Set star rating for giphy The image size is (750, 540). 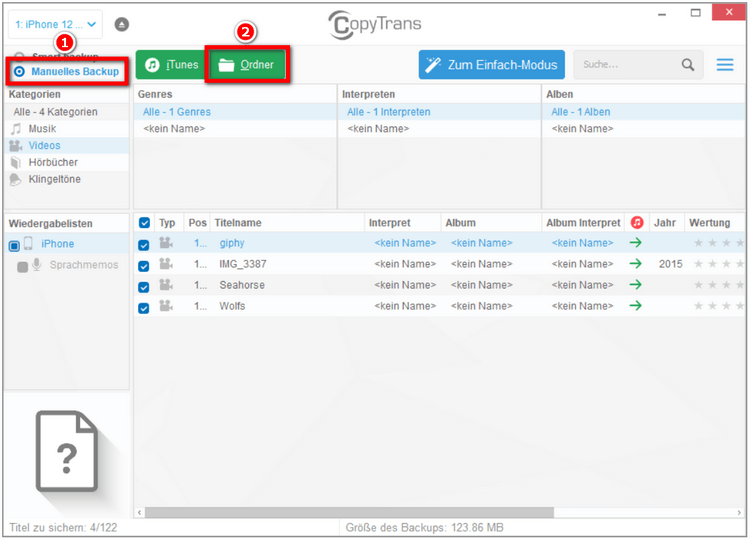click(x=719, y=243)
